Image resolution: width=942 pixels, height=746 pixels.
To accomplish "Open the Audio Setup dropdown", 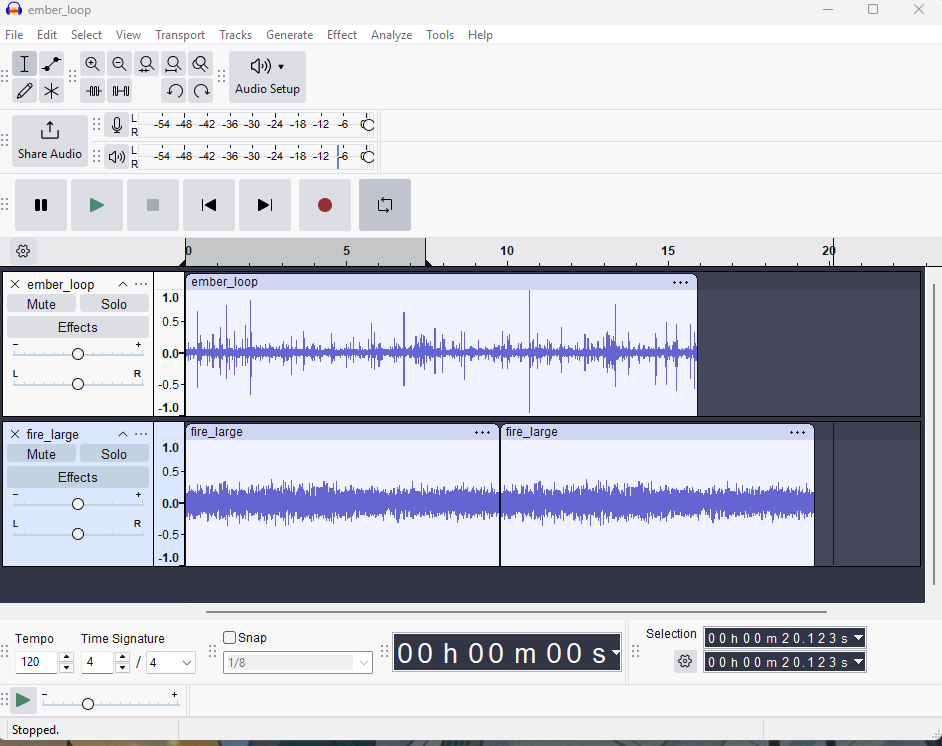I will click(x=267, y=76).
